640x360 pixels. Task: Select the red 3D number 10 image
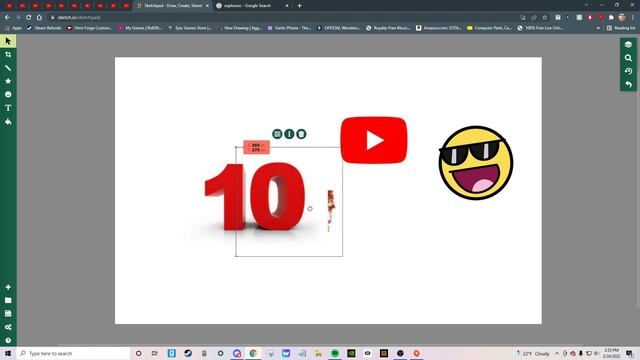pyautogui.click(x=255, y=197)
